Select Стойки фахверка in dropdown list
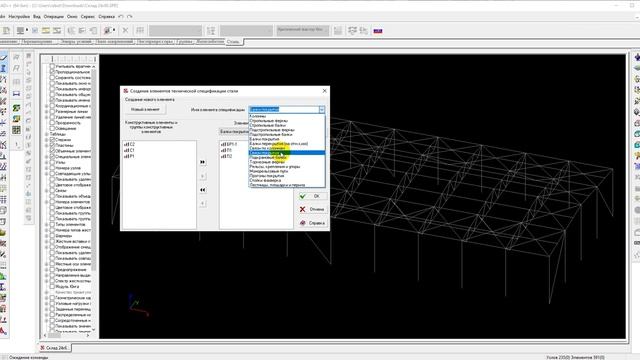This screenshot has height=360, width=640. (287, 180)
